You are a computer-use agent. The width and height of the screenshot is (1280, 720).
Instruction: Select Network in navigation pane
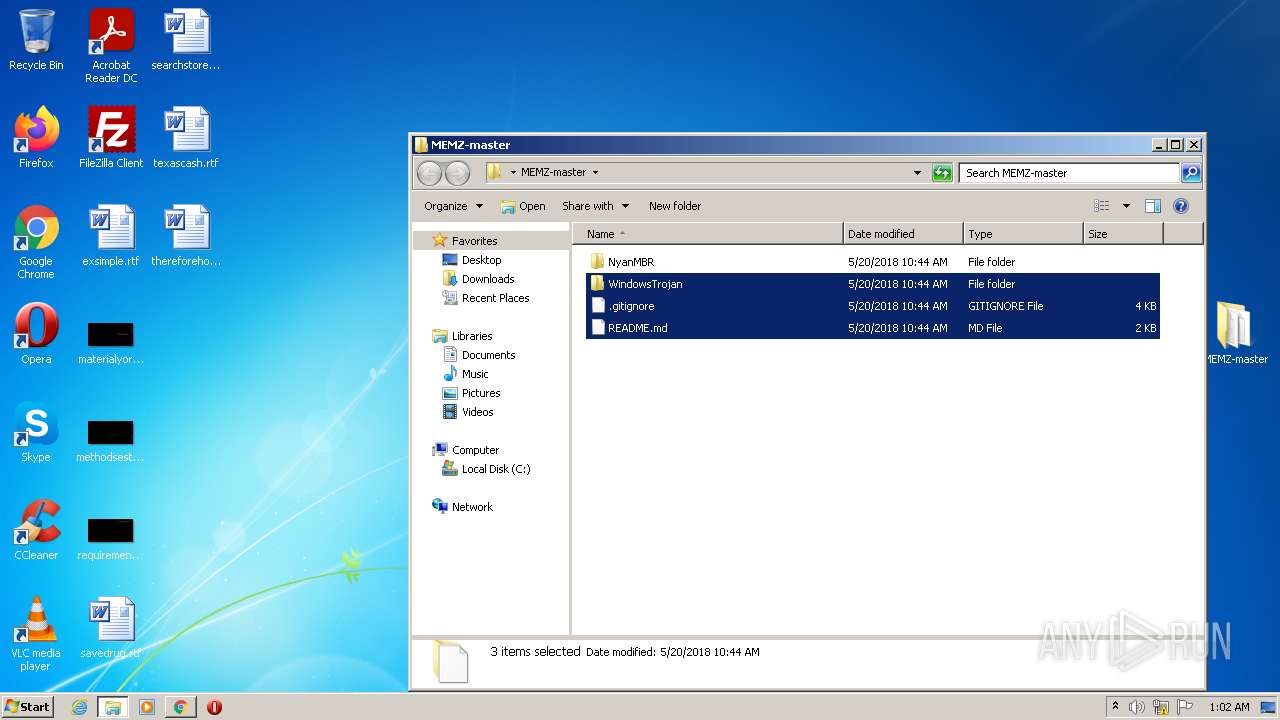point(472,507)
